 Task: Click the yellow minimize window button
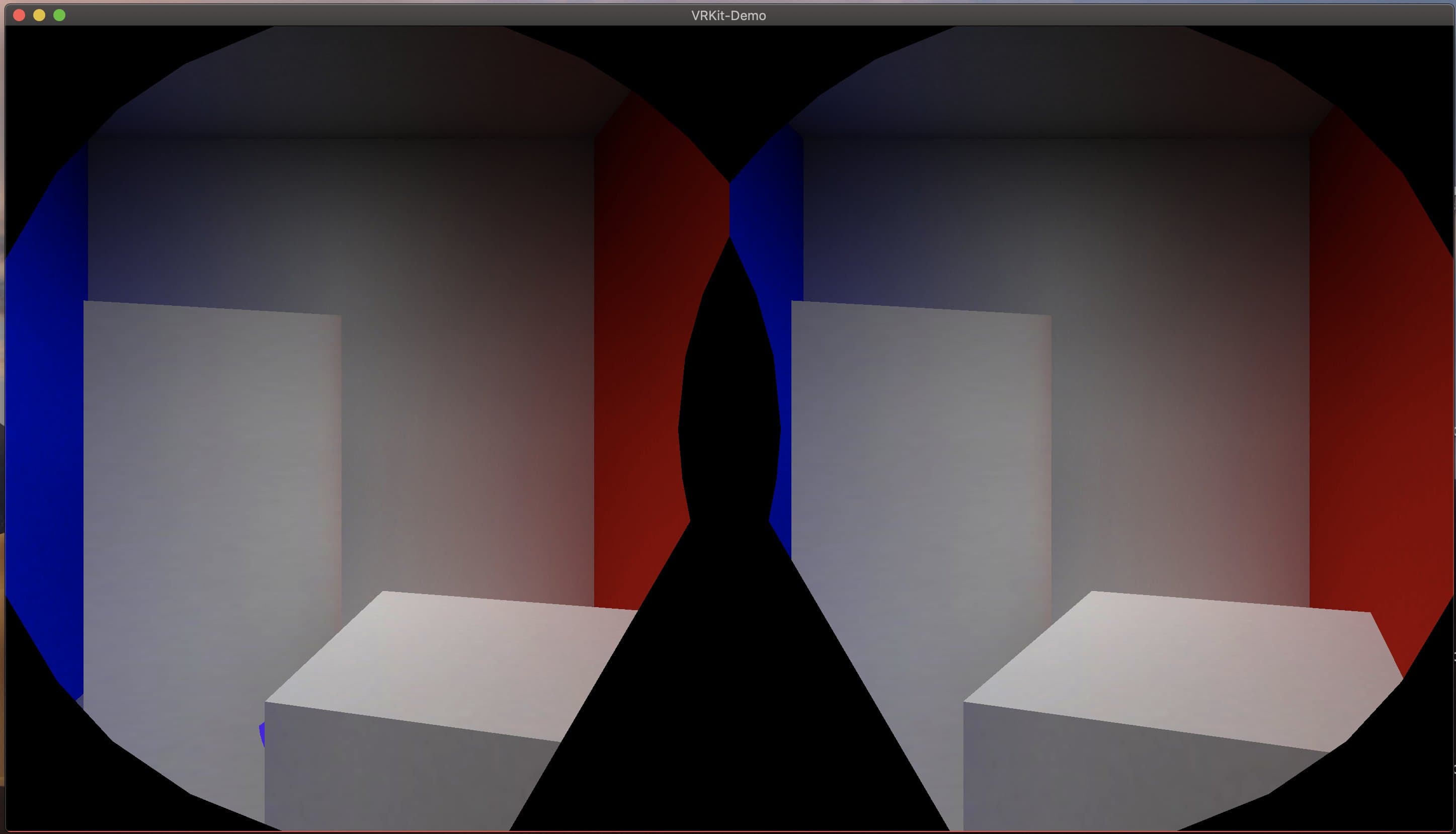39,16
